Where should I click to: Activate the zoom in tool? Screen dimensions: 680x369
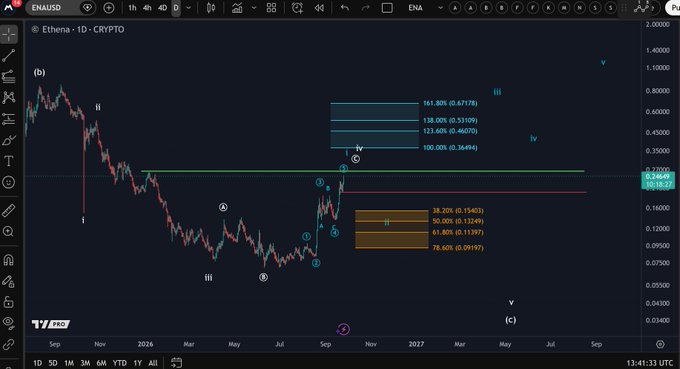[9, 232]
